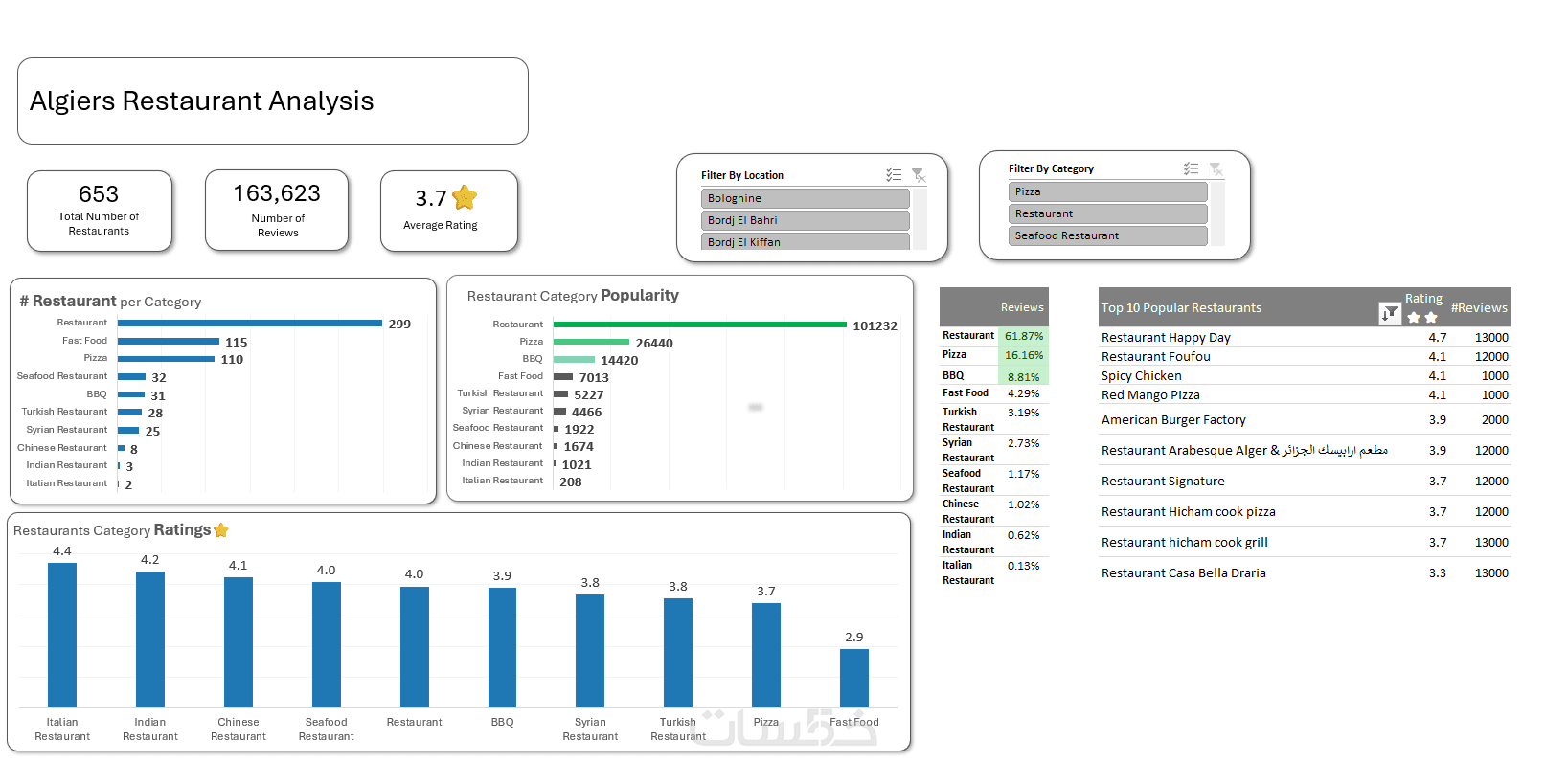Open the sort filter button in the Top 10 table
The width and height of the screenshot is (1568, 762).
point(1390,313)
